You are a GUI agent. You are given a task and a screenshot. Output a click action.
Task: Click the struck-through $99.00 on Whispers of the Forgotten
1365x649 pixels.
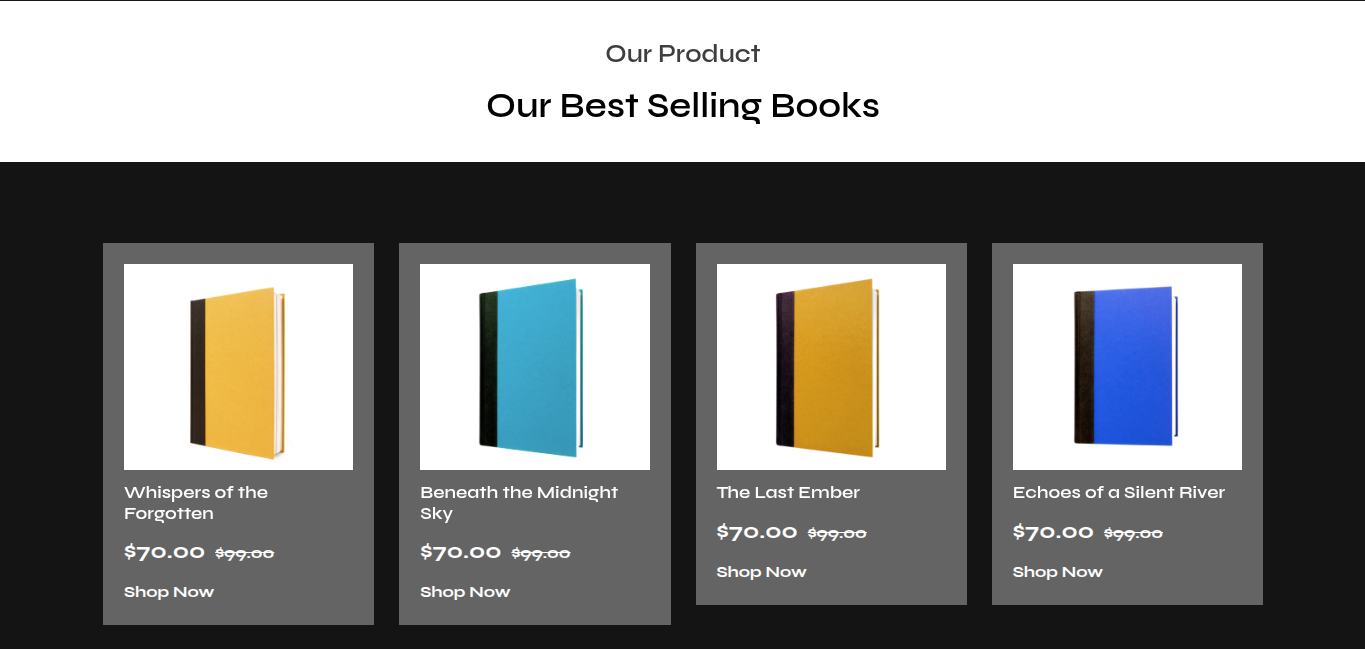coord(245,554)
